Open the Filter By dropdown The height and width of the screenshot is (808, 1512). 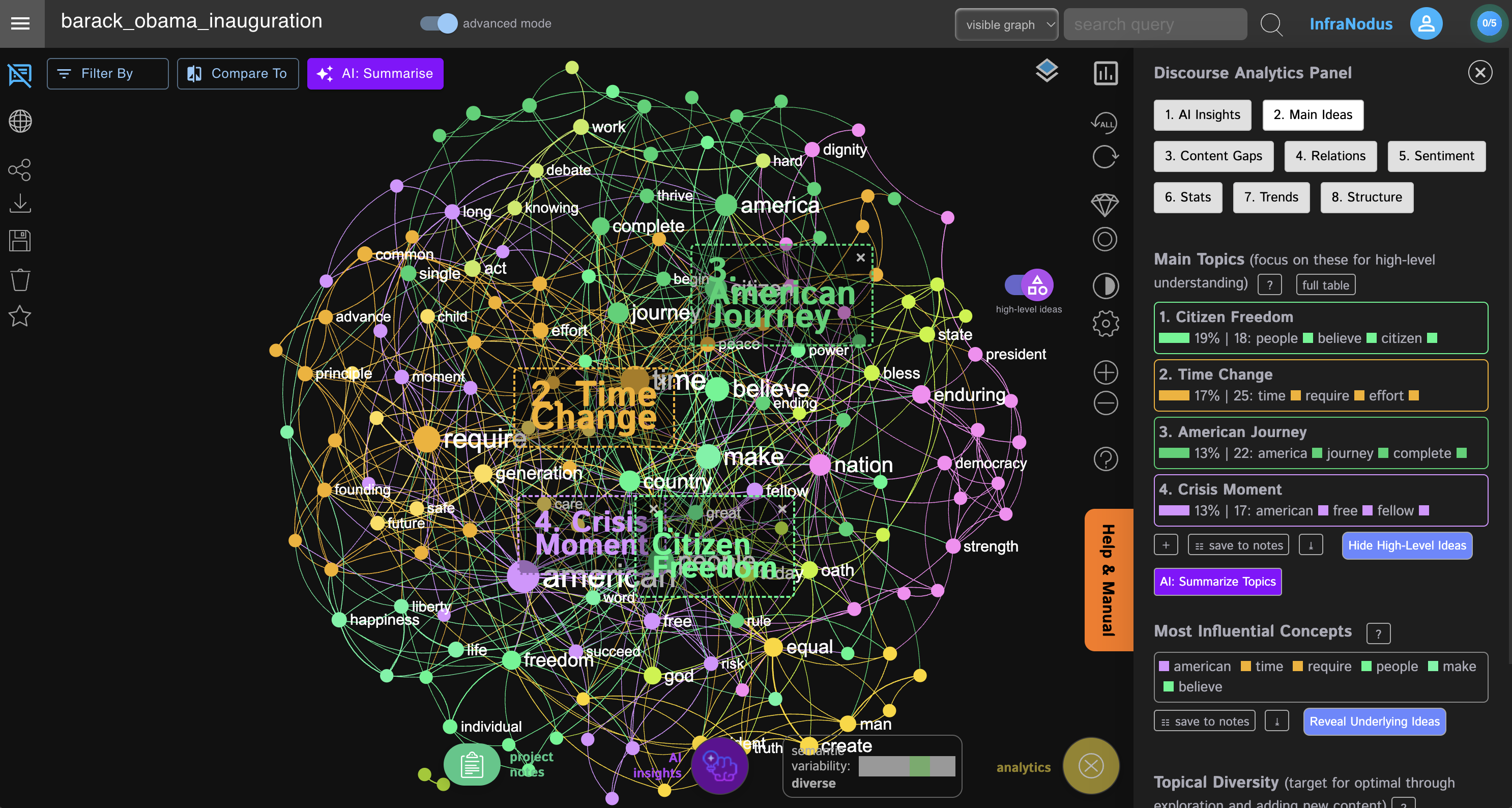[x=107, y=73]
